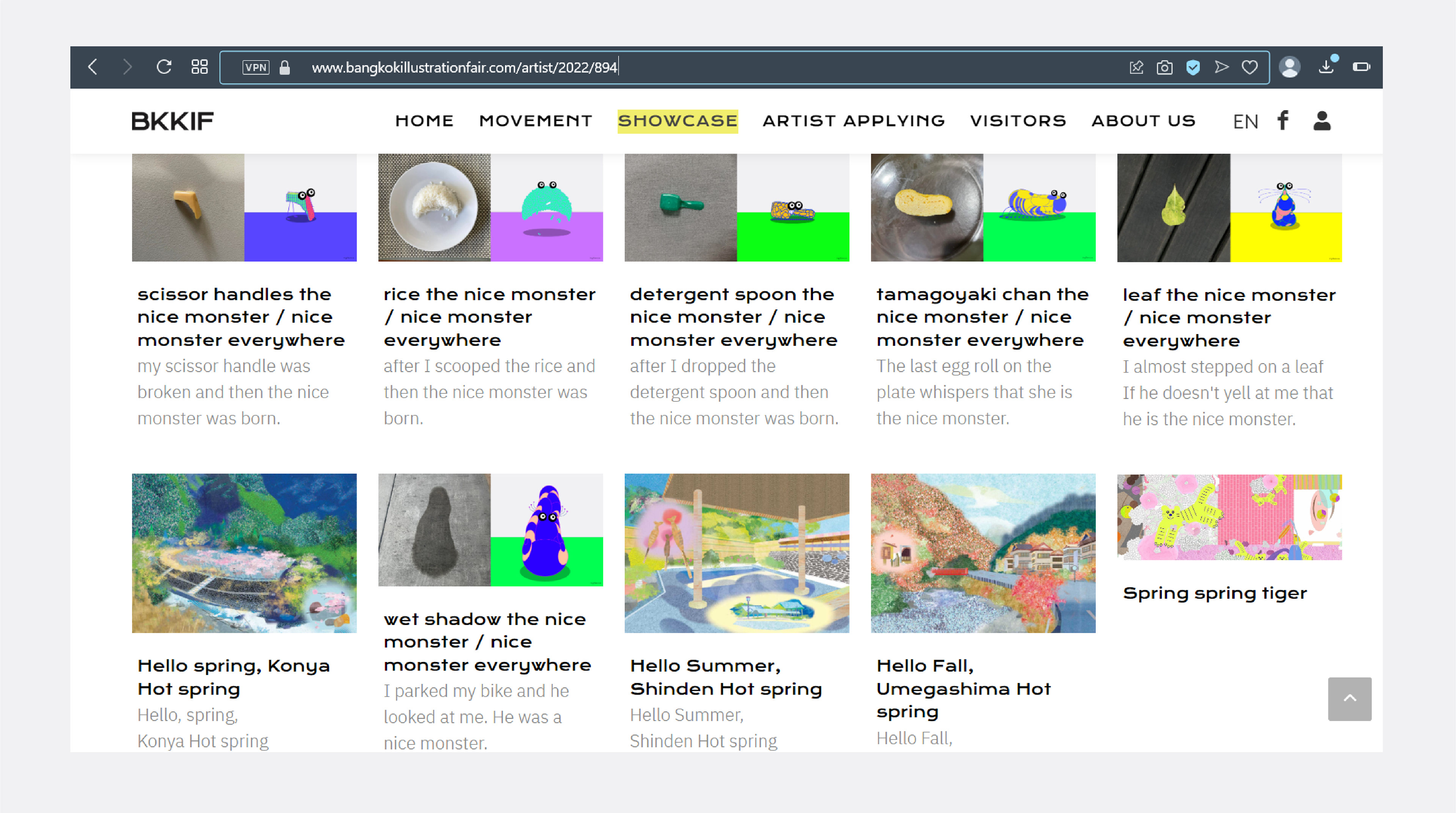This screenshot has width=1456, height=813.
Task: Click the BKKIF logo
Action: click(173, 121)
